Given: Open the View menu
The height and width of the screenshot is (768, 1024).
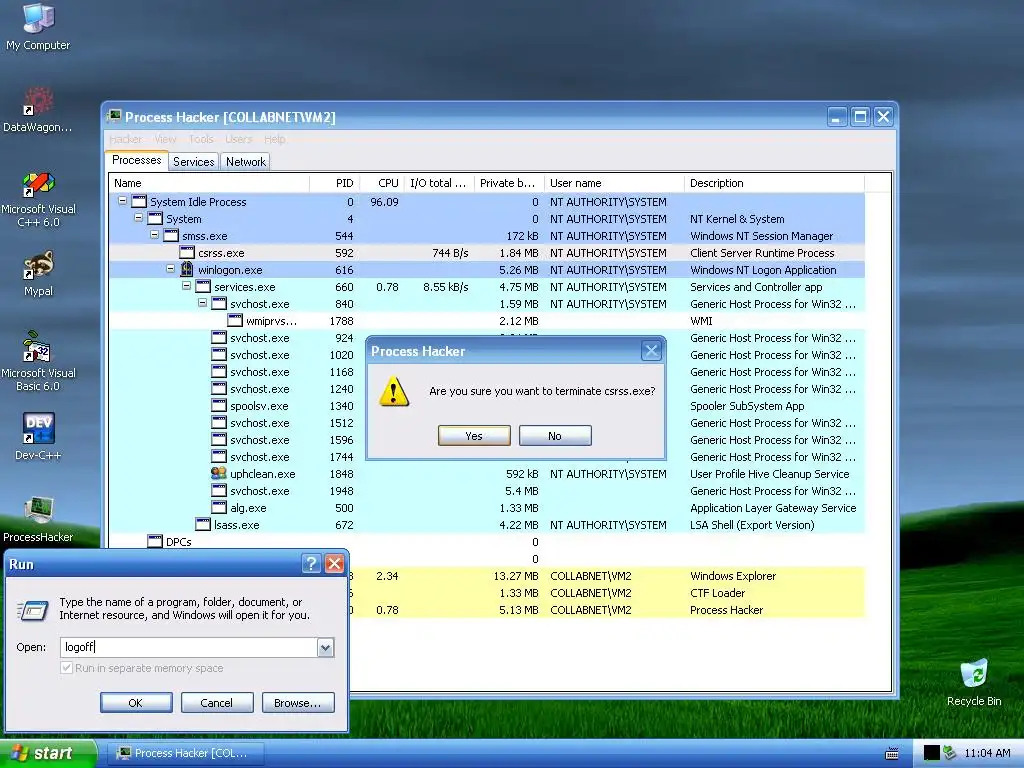Looking at the screenshot, I should 165,139.
